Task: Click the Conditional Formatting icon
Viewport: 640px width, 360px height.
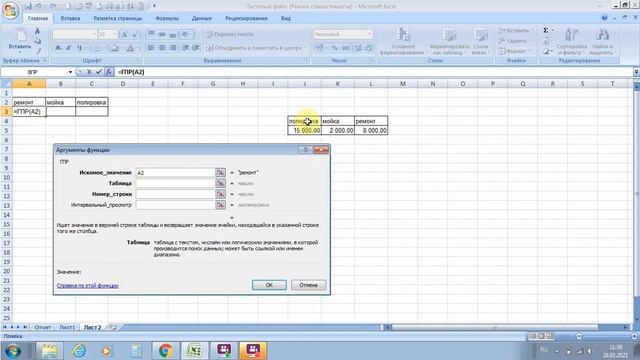Action: pyautogui.click(x=403, y=35)
